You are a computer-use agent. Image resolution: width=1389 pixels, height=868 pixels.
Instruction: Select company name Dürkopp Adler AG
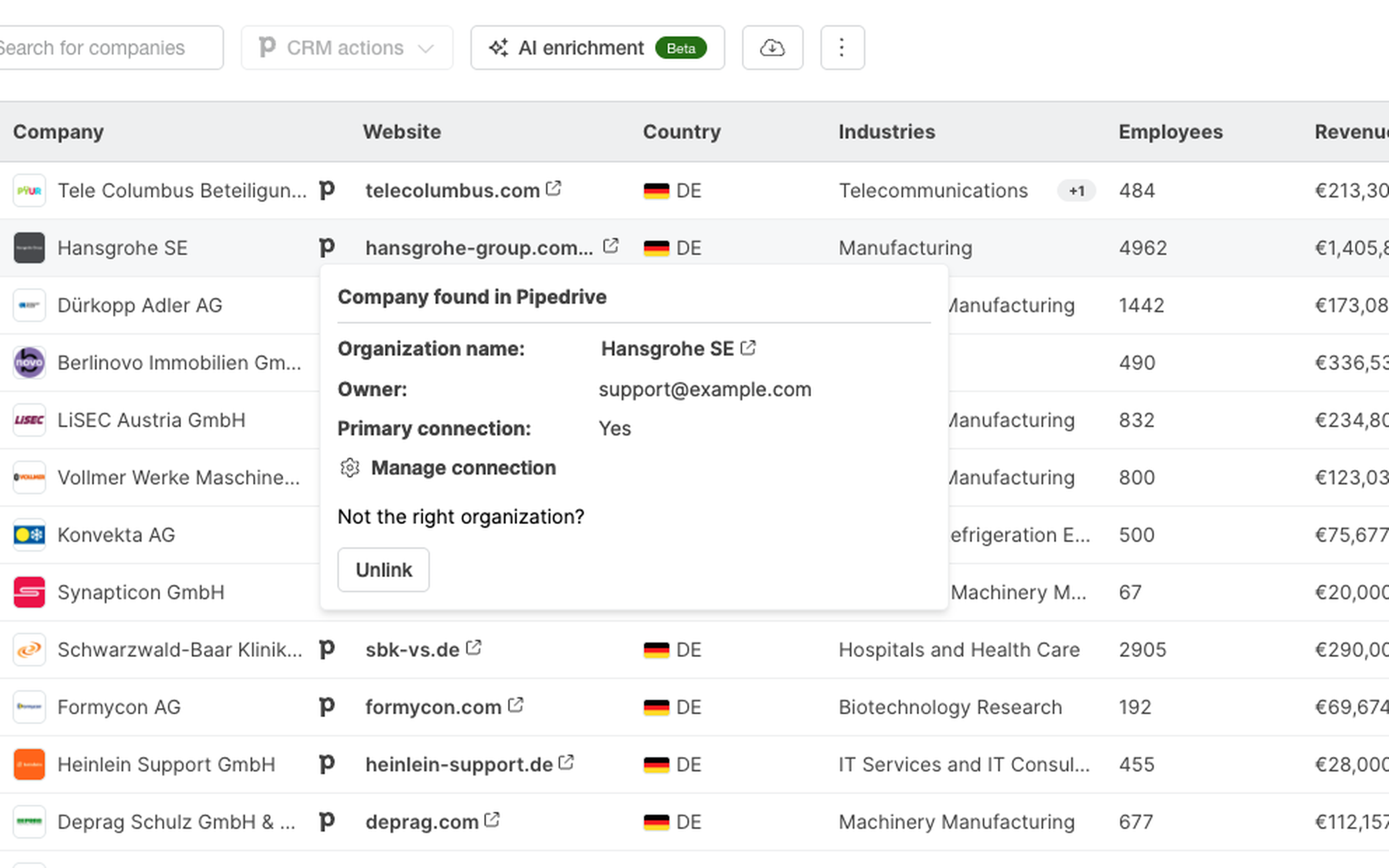point(139,305)
